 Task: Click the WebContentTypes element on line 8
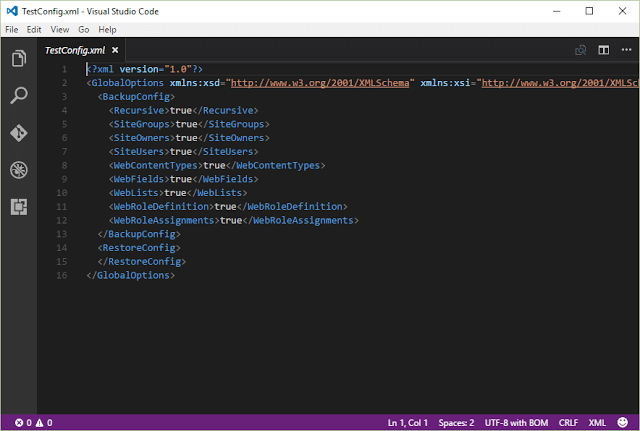point(217,165)
